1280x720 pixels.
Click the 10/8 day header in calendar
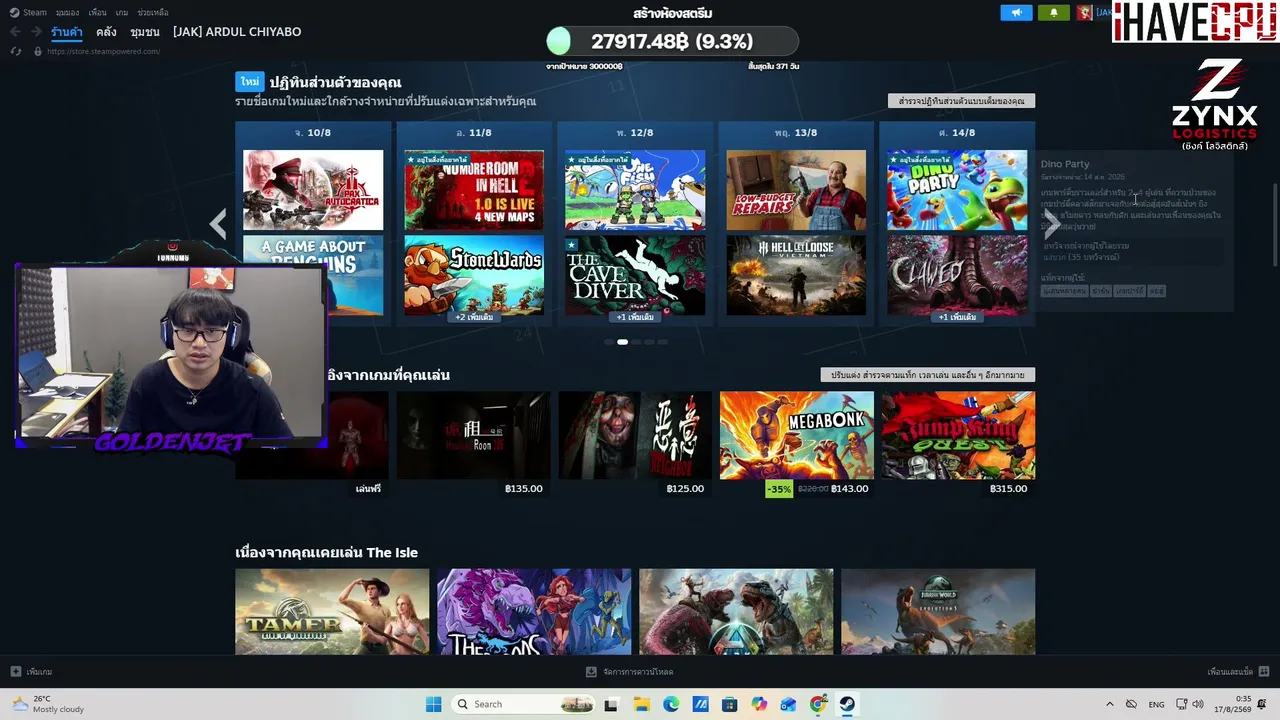pos(313,133)
